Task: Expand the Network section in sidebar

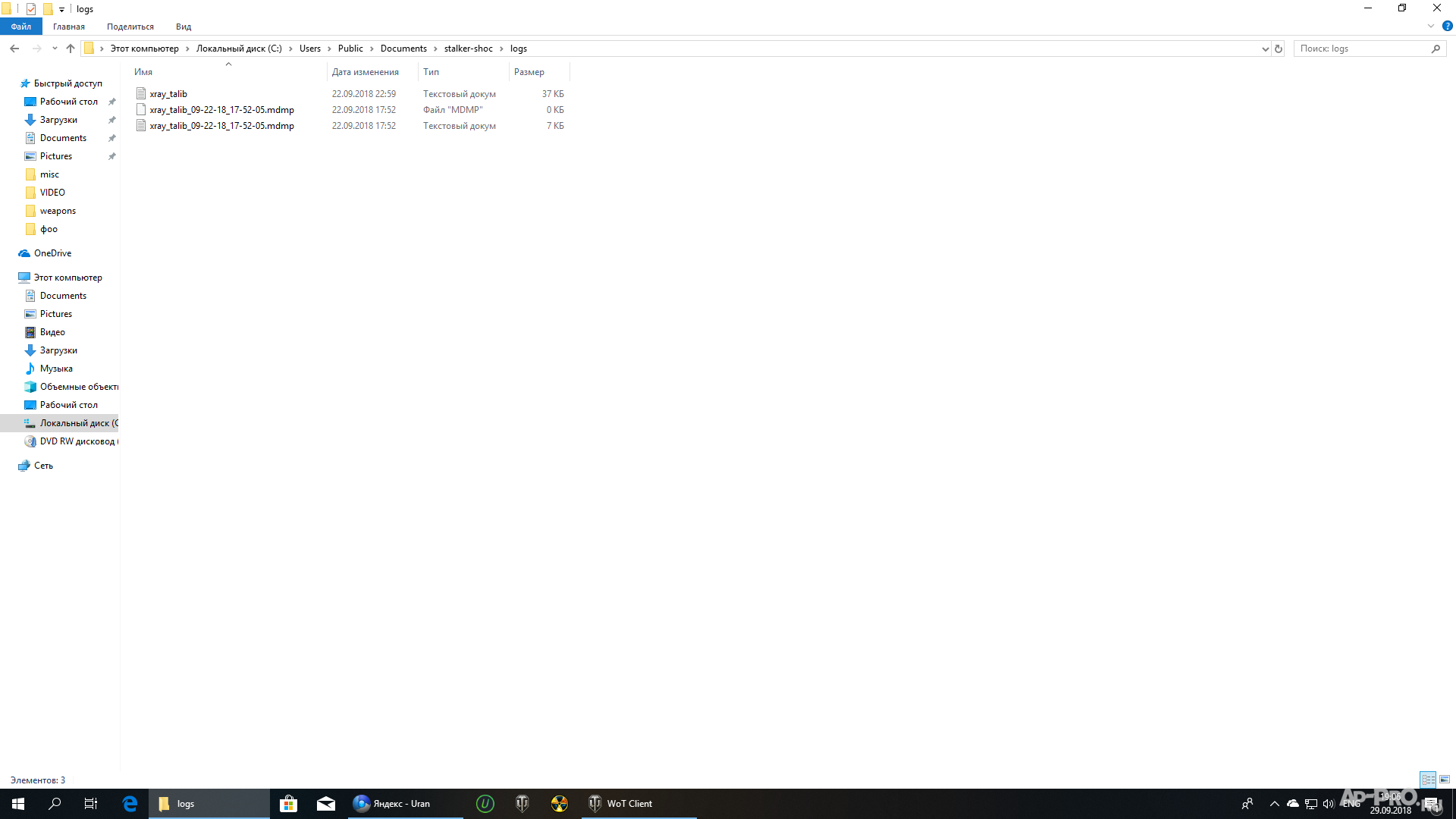Action: point(8,465)
